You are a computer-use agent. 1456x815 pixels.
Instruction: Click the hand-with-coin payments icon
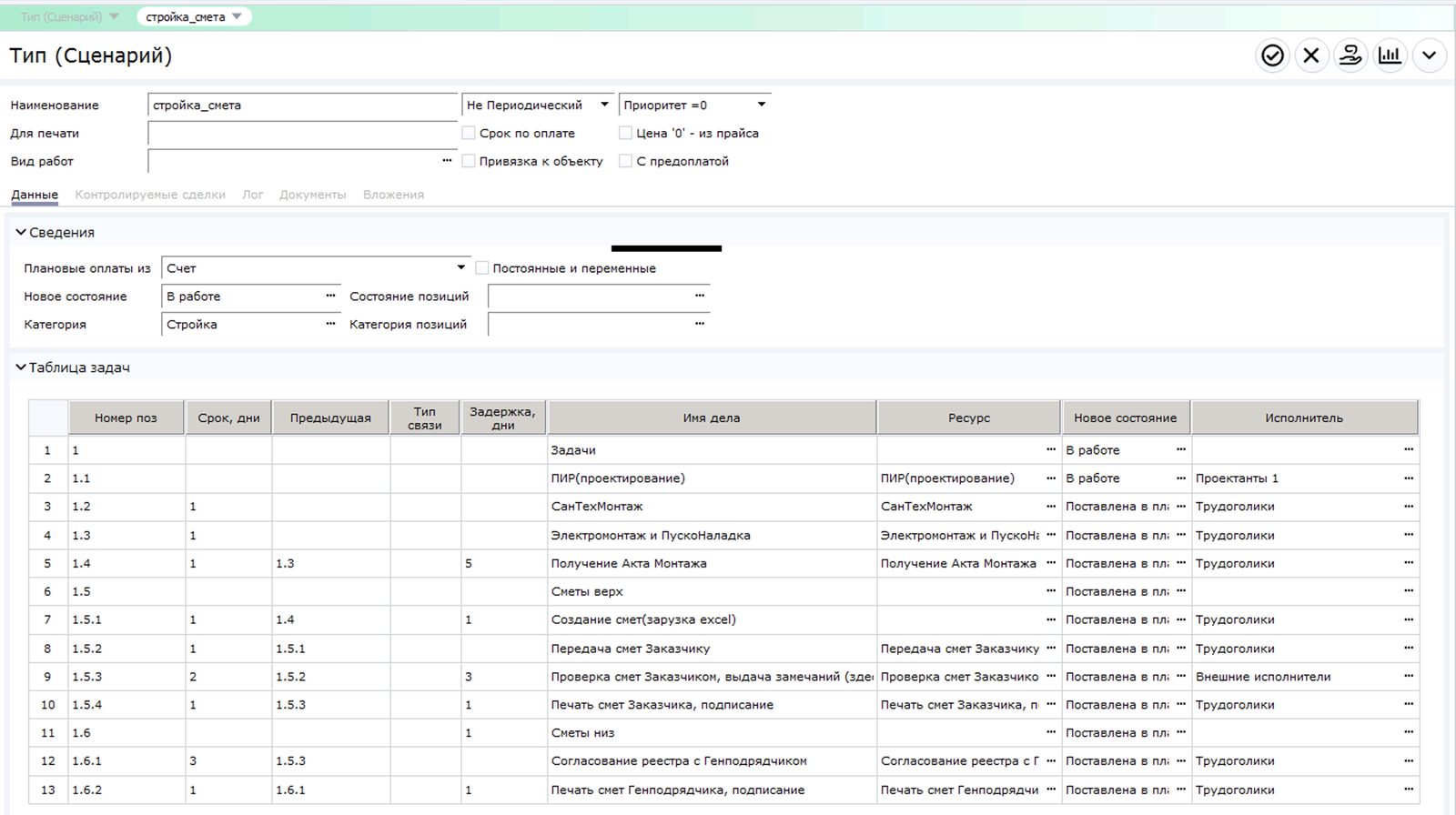[x=1350, y=55]
